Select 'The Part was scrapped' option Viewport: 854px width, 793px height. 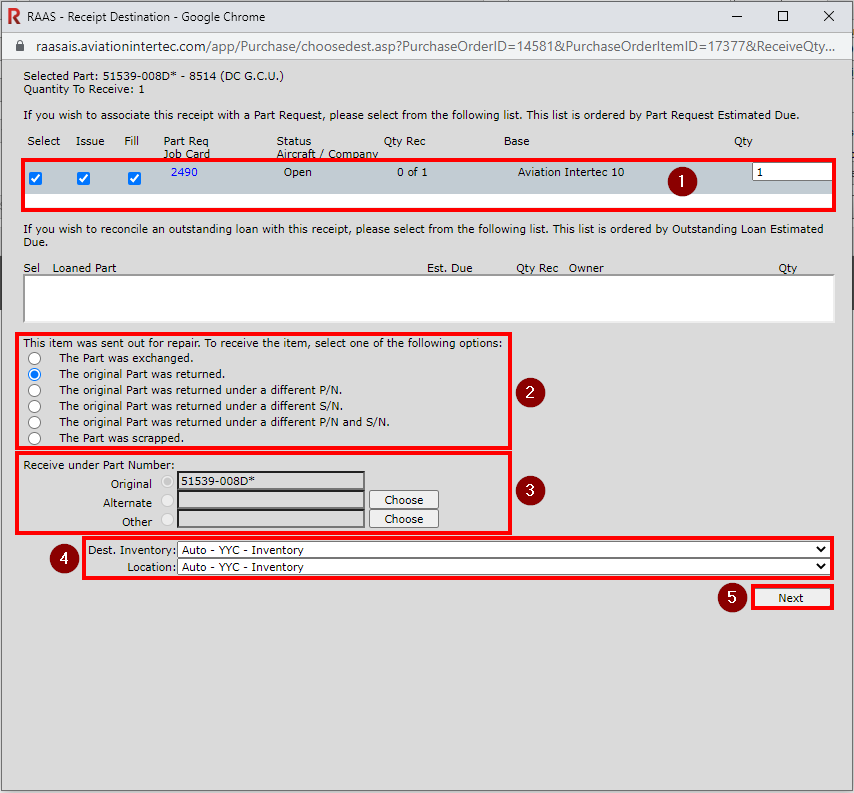[35, 438]
